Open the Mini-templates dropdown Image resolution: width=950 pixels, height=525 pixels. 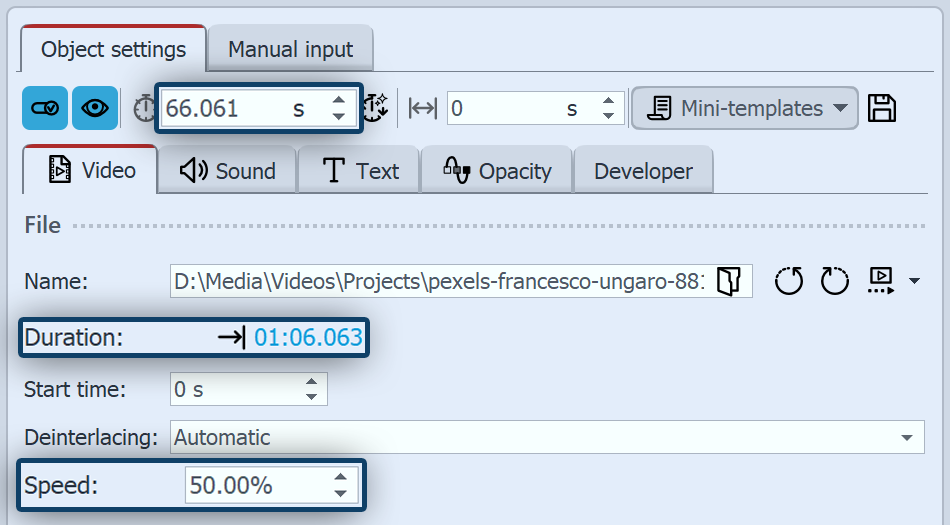tap(744, 108)
